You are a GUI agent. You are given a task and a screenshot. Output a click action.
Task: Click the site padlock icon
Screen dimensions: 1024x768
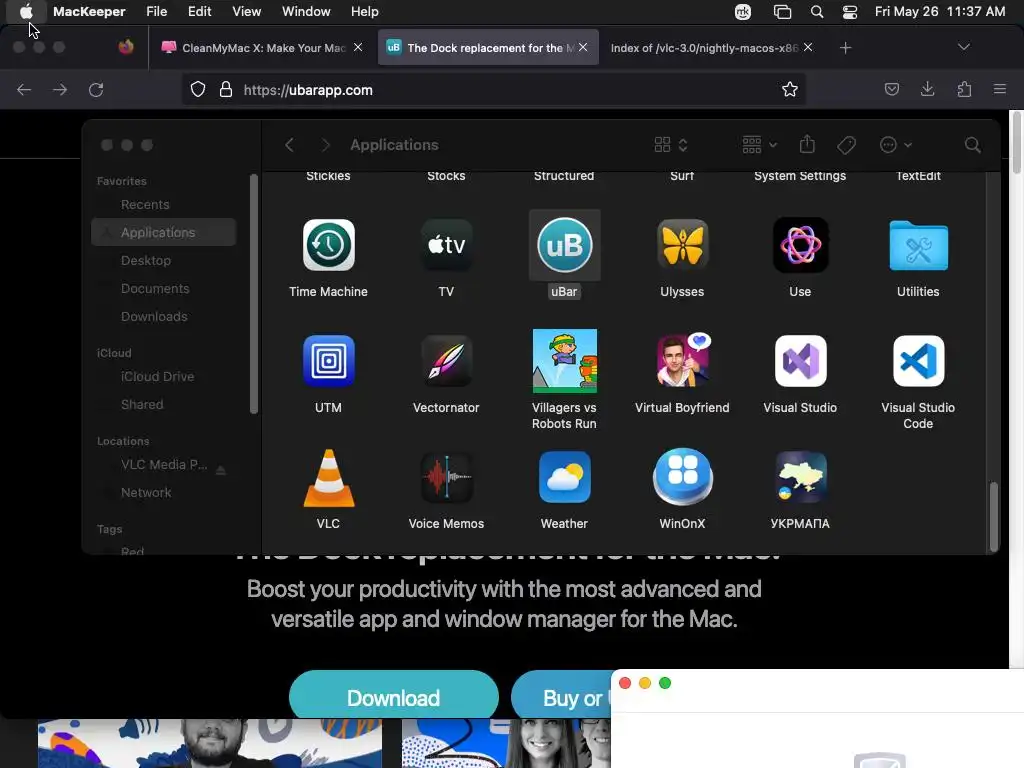[x=226, y=89]
